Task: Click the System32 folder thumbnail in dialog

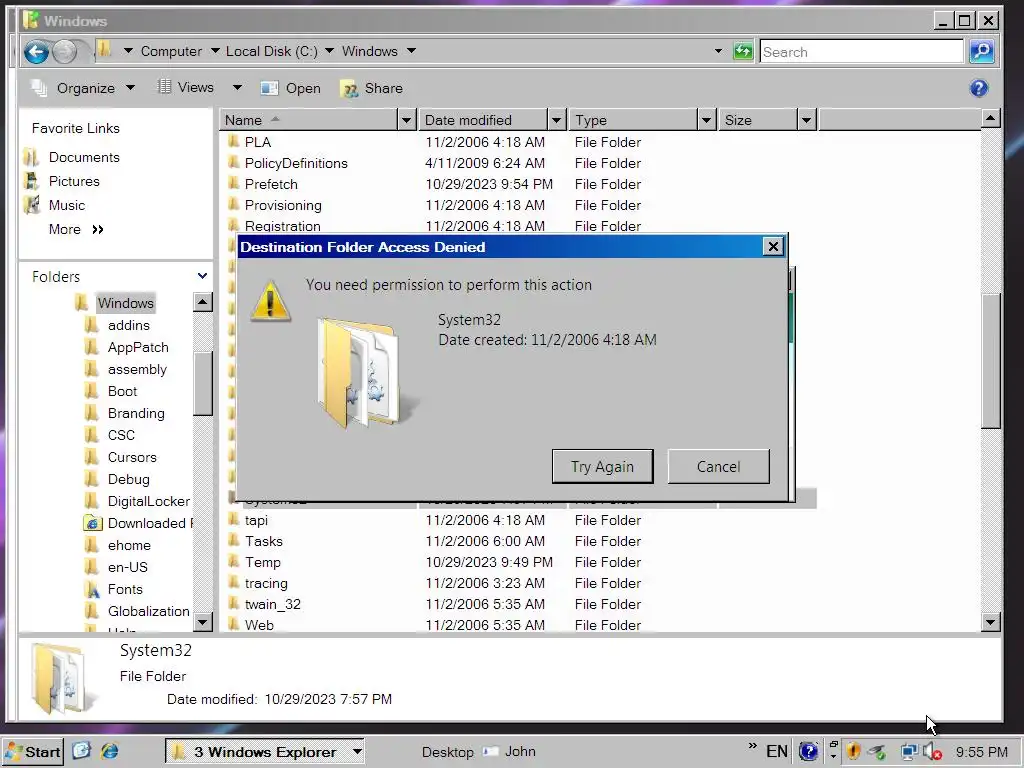Action: coord(366,372)
